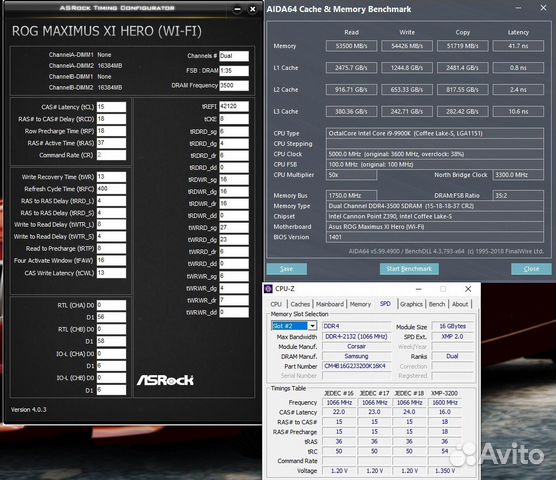Click the Refresh Cycle Time (tRFC) field
The height and width of the screenshot is (480, 556).
click(111, 189)
